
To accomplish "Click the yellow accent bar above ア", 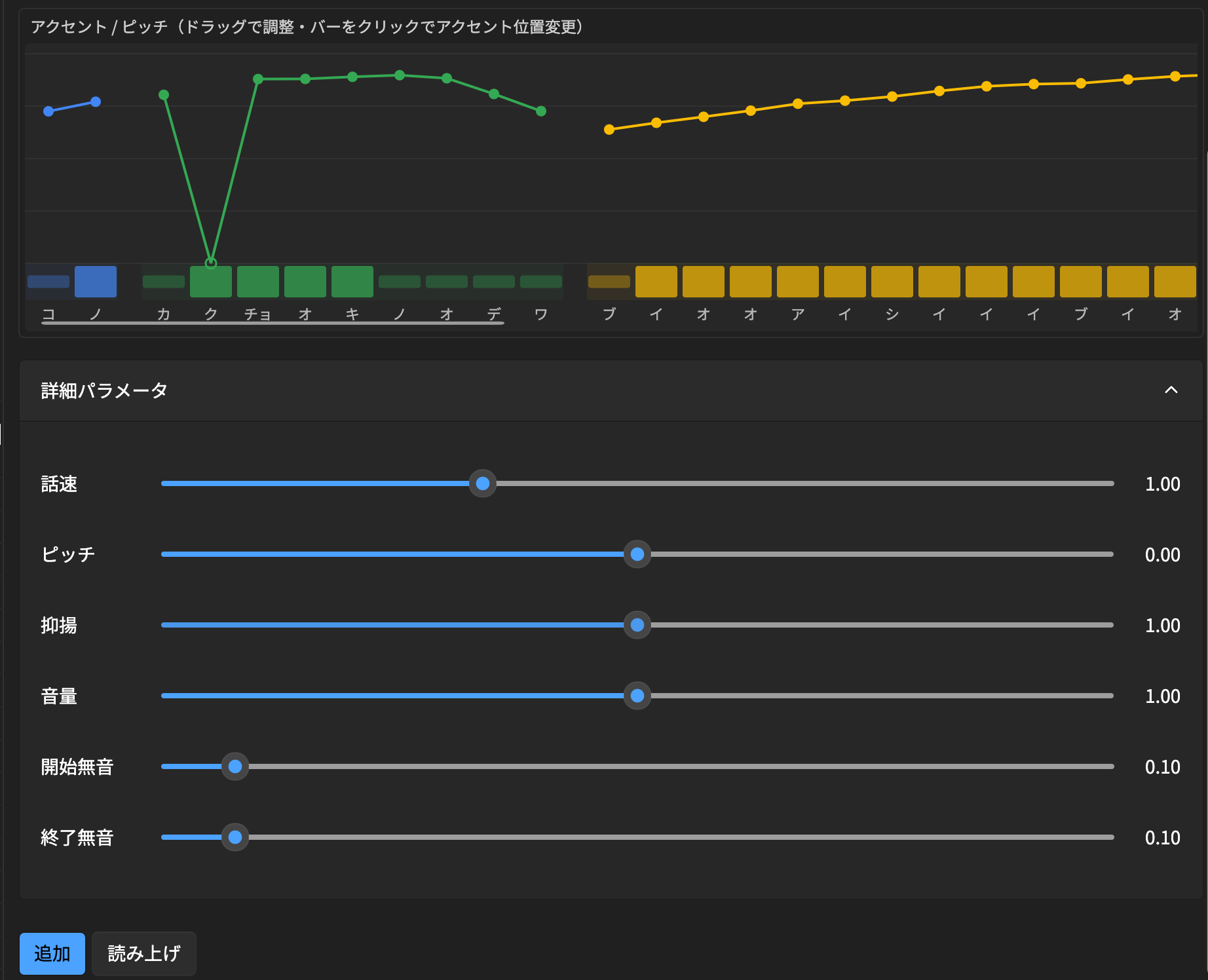I will coord(798,282).
